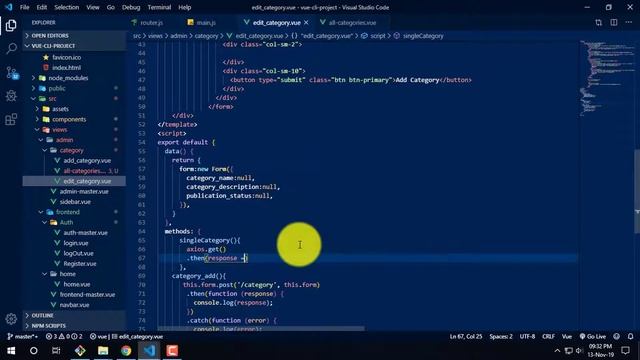This screenshot has width=640, height=360.
Task: Open File Explorer from taskbar
Action: [x=103, y=351]
